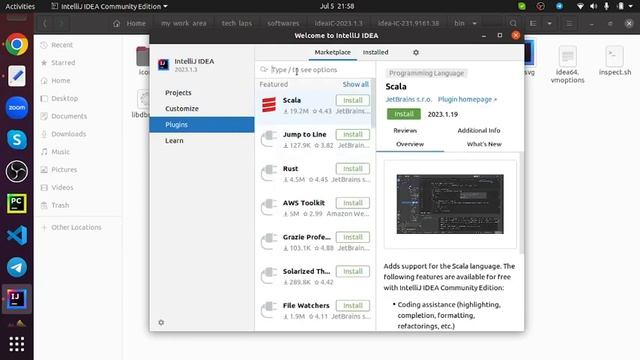Click the Files window view toggle icon
This screenshot has width=640, height=360.
(x=533, y=24)
